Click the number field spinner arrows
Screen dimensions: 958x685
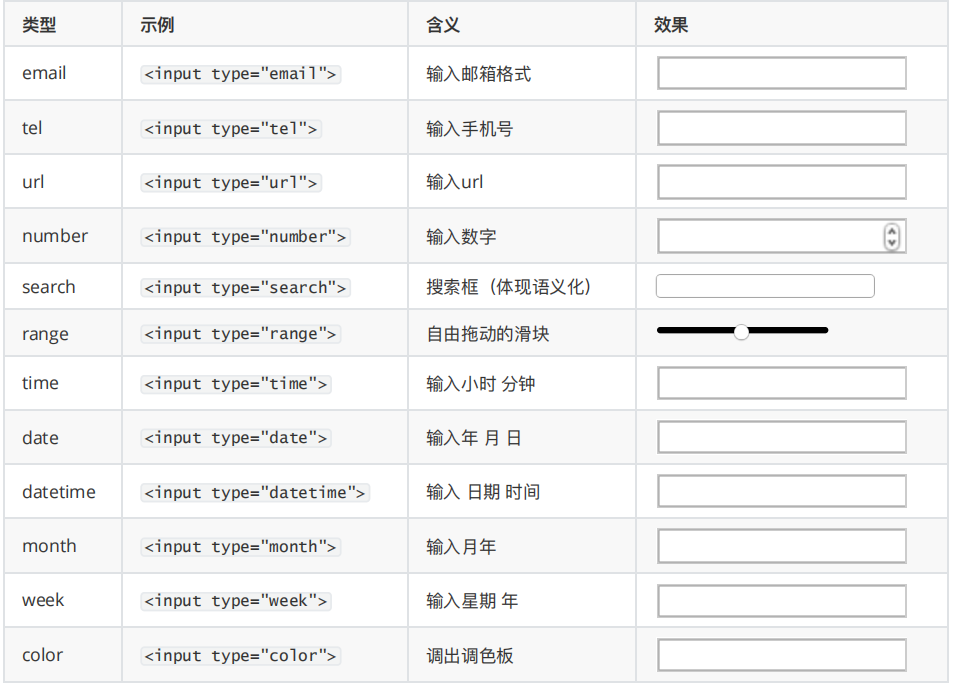pos(891,236)
